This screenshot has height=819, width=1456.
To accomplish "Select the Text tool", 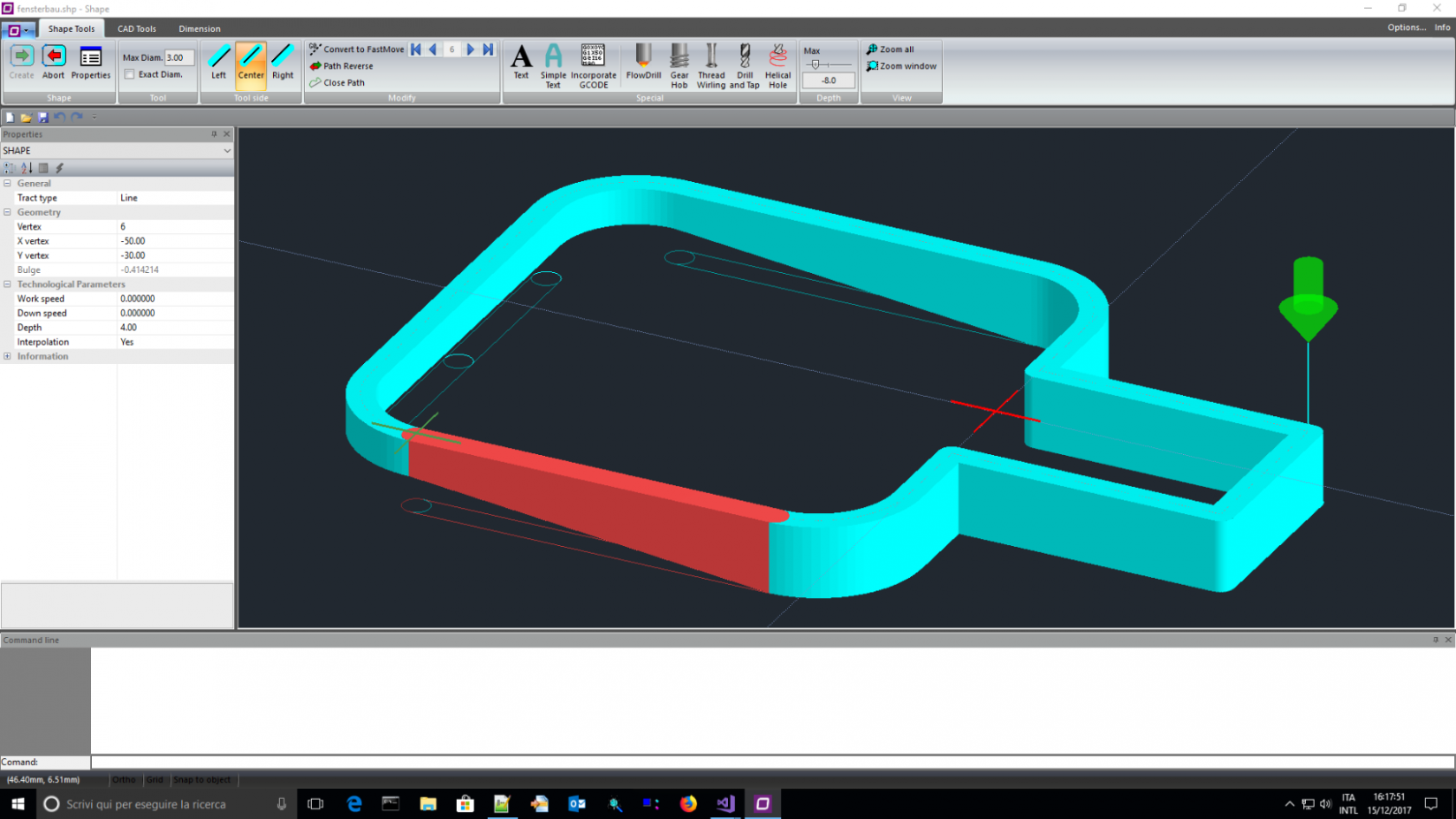I will (x=521, y=62).
